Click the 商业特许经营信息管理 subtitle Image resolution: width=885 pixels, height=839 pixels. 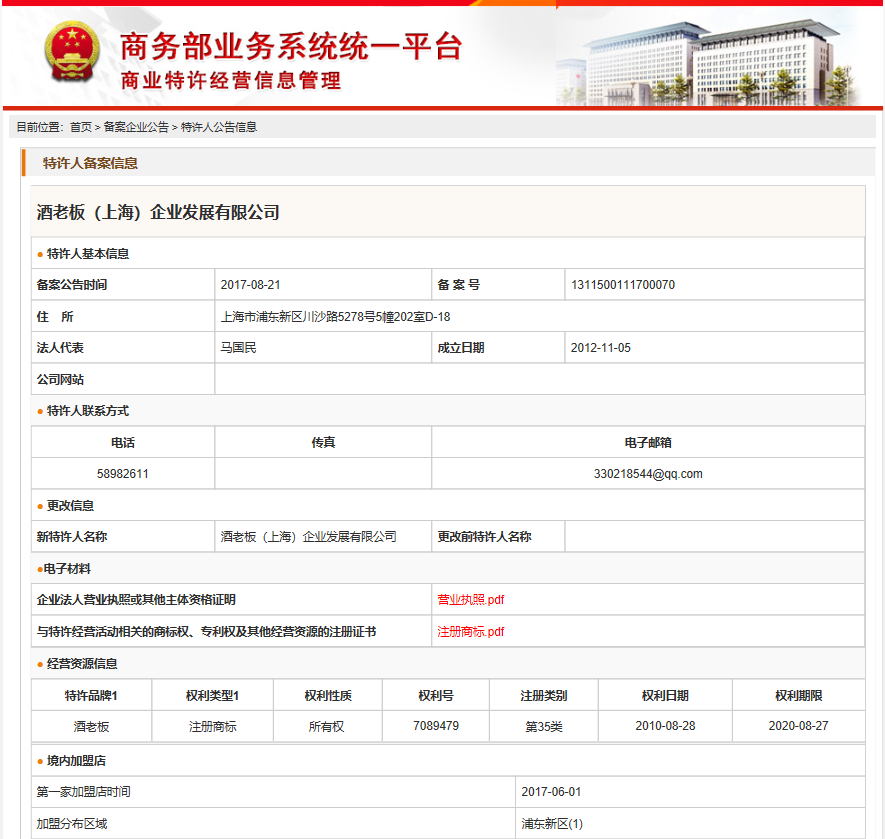(230, 82)
